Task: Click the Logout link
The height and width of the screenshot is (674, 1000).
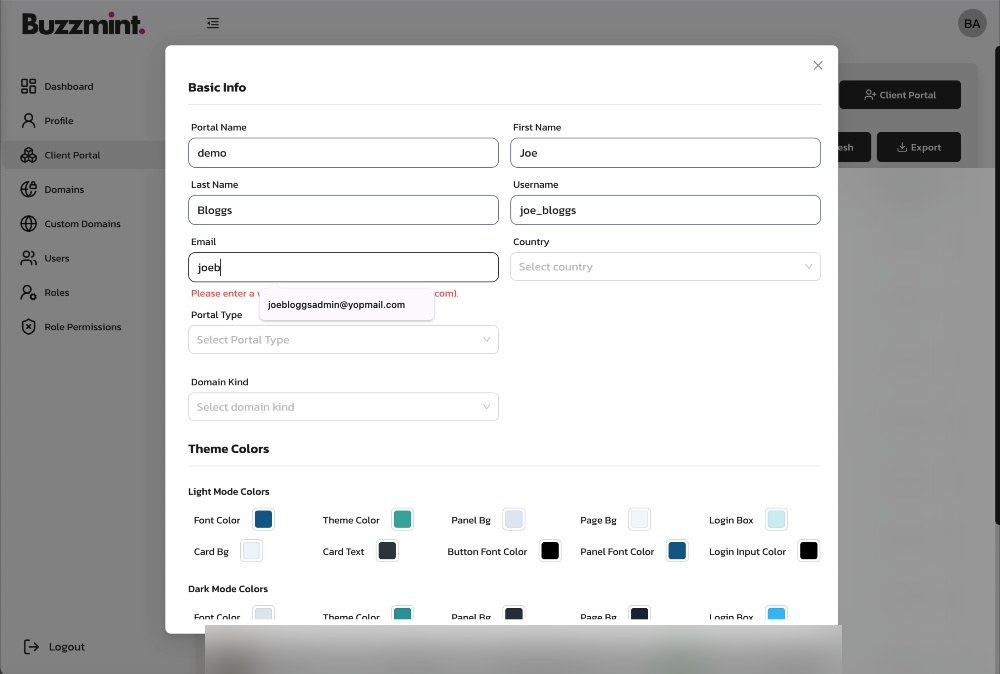Action: [x=54, y=647]
